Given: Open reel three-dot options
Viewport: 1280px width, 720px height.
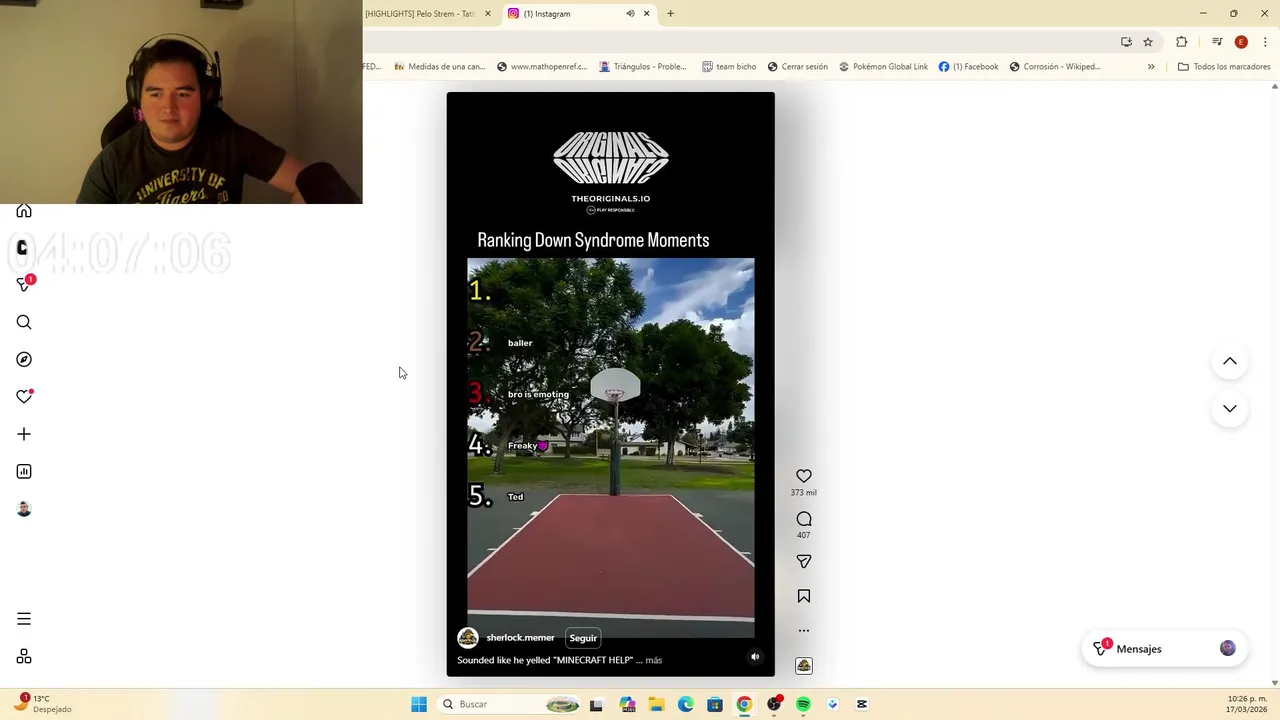Looking at the screenshot, I should pyautogui.click(x=804, y=631).
